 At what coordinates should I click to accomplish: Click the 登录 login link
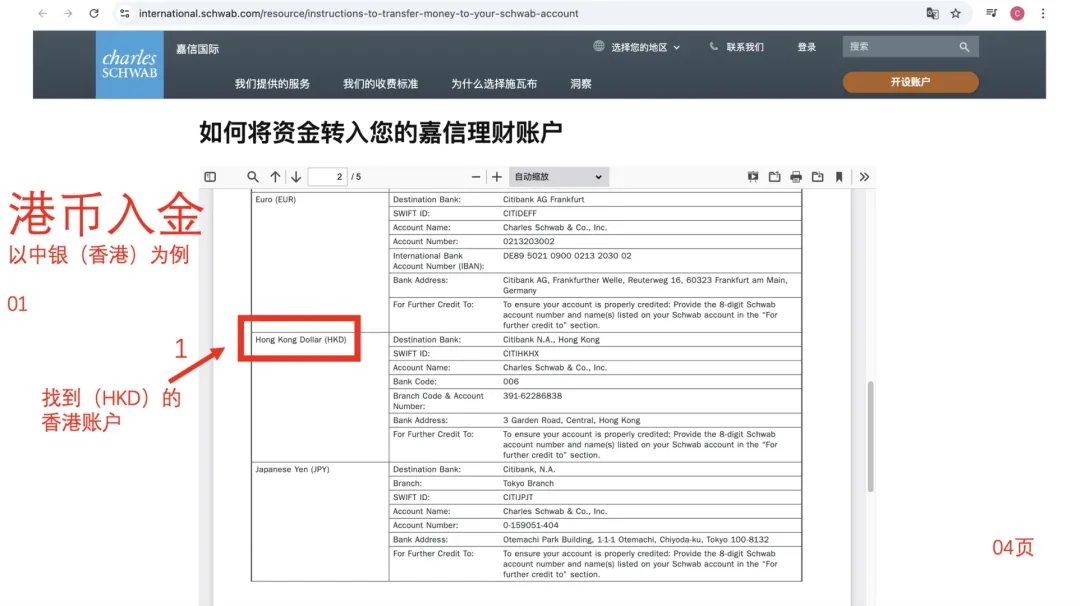point(807,47)
